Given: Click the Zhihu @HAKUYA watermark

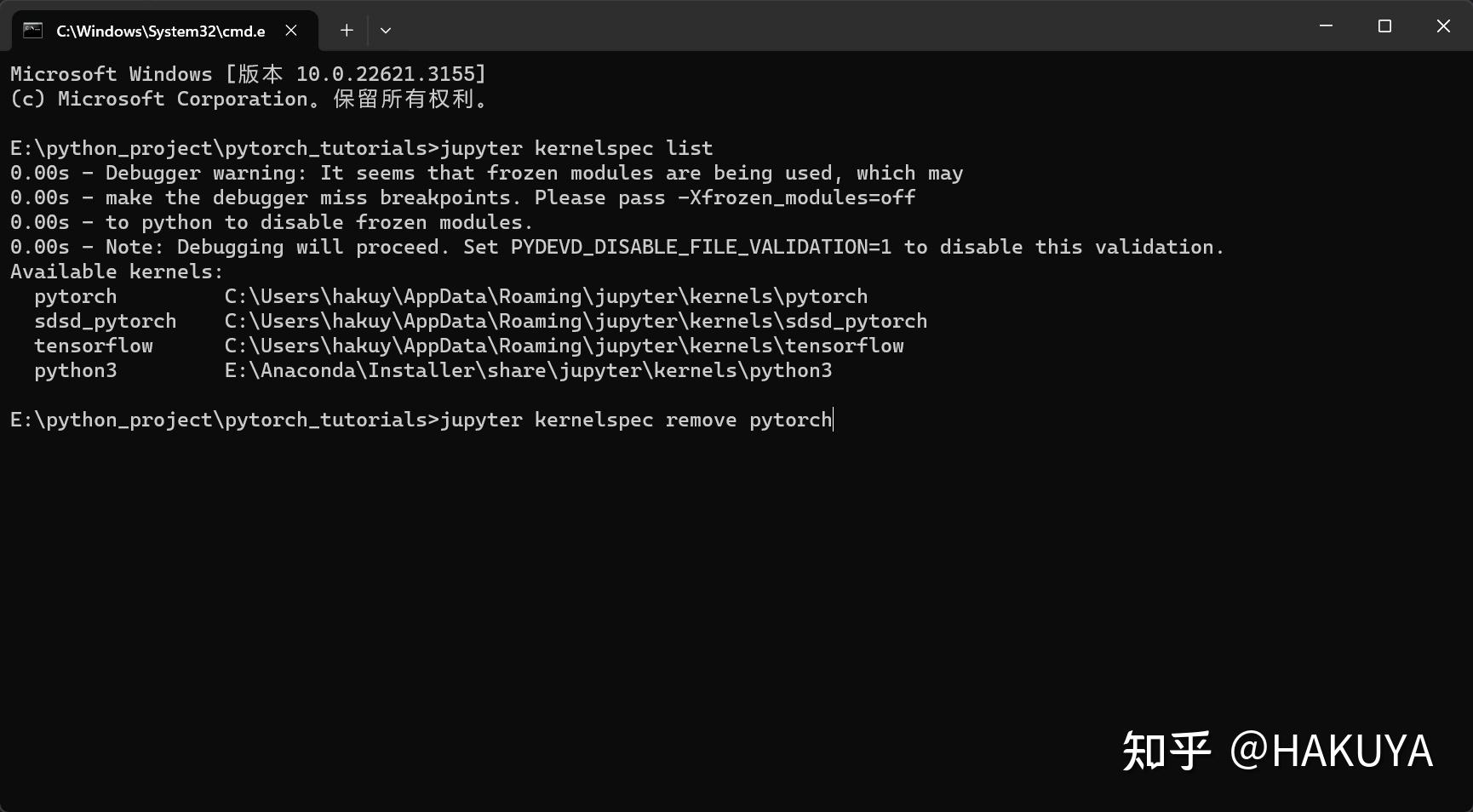Looking at the screenshot, I should click(1277, 751).
